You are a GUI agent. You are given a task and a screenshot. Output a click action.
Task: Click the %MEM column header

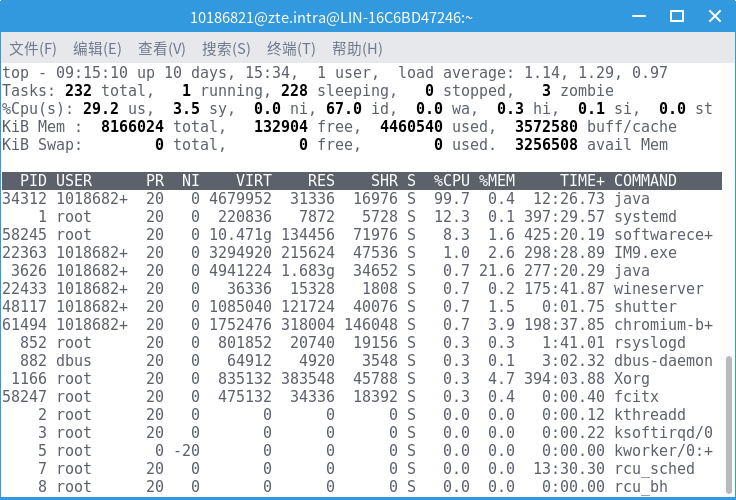coord(497,181)
